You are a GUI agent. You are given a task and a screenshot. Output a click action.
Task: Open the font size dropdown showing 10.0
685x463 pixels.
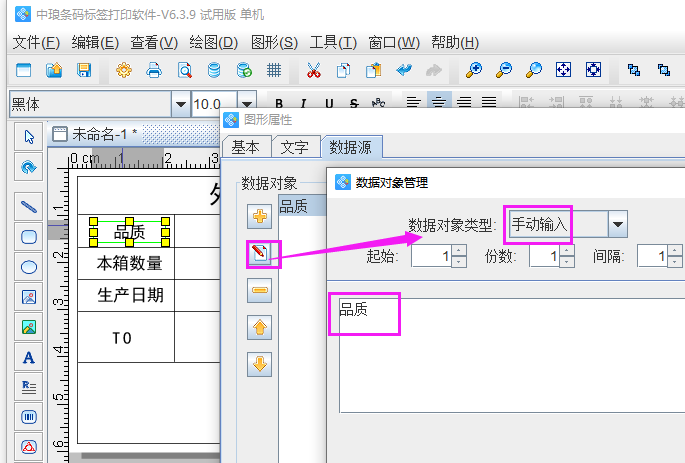[246, 104]
